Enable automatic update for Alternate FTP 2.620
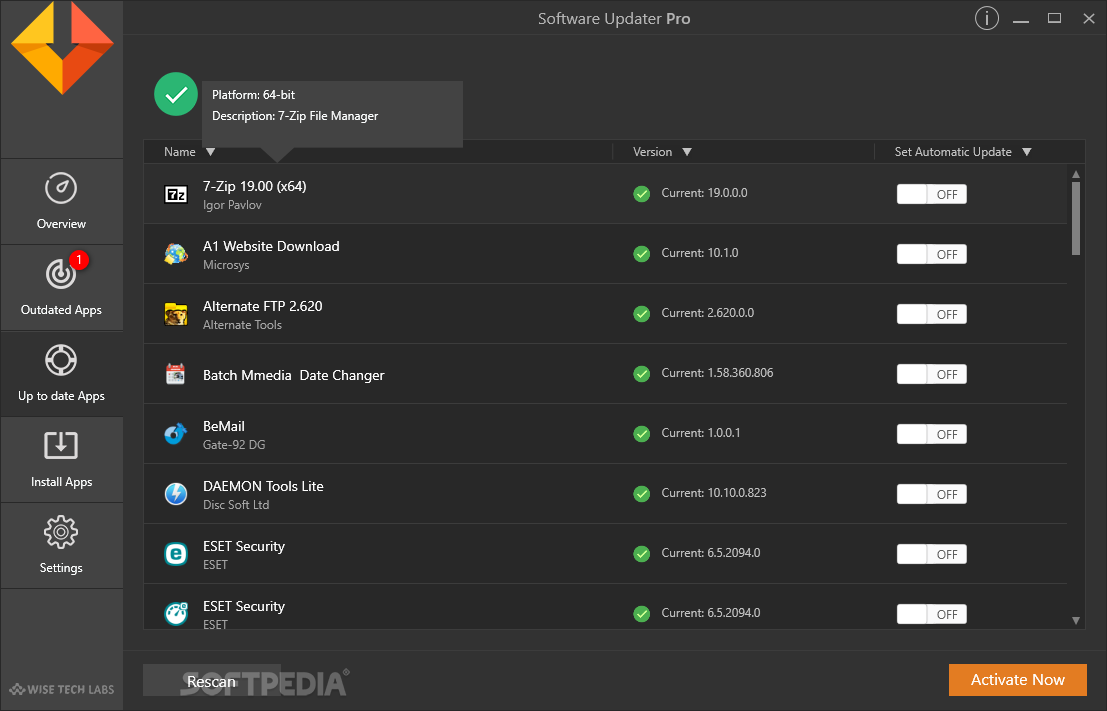This screenshot has width=1107, height=711. tap(931, 314)
